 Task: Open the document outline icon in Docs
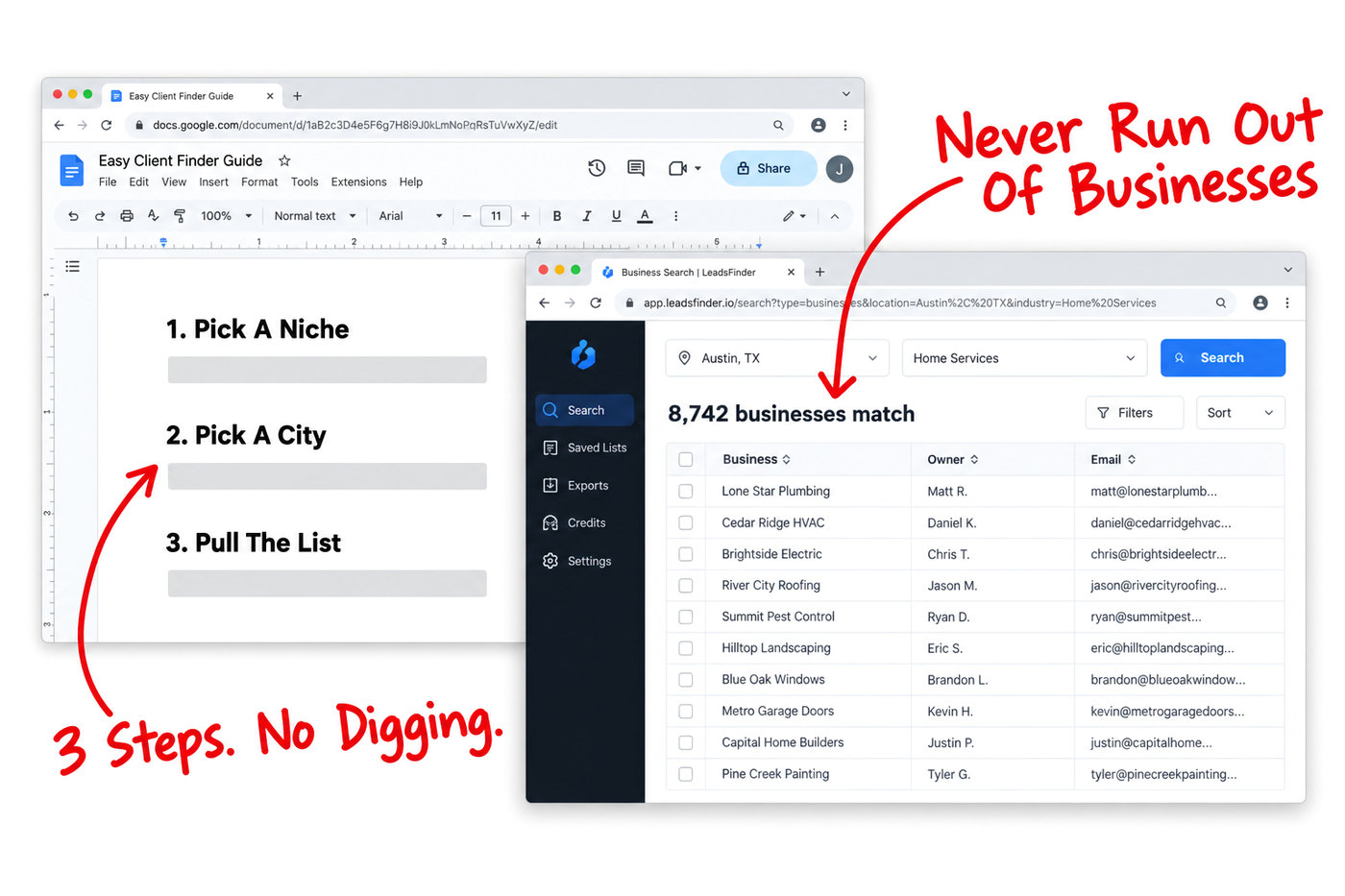click(72, 266)
